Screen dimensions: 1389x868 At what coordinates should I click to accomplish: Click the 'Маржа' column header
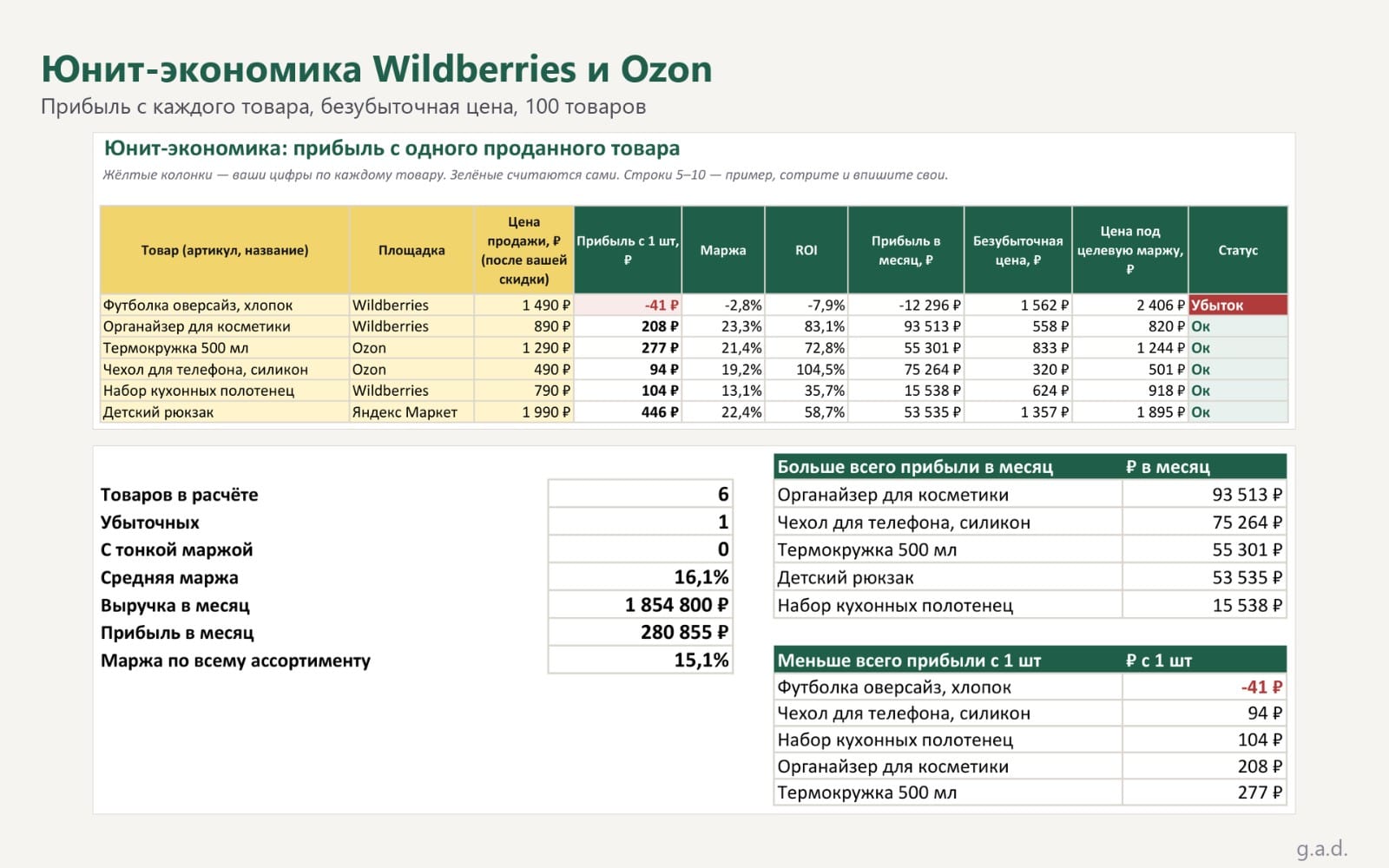[x=723, y=250]
